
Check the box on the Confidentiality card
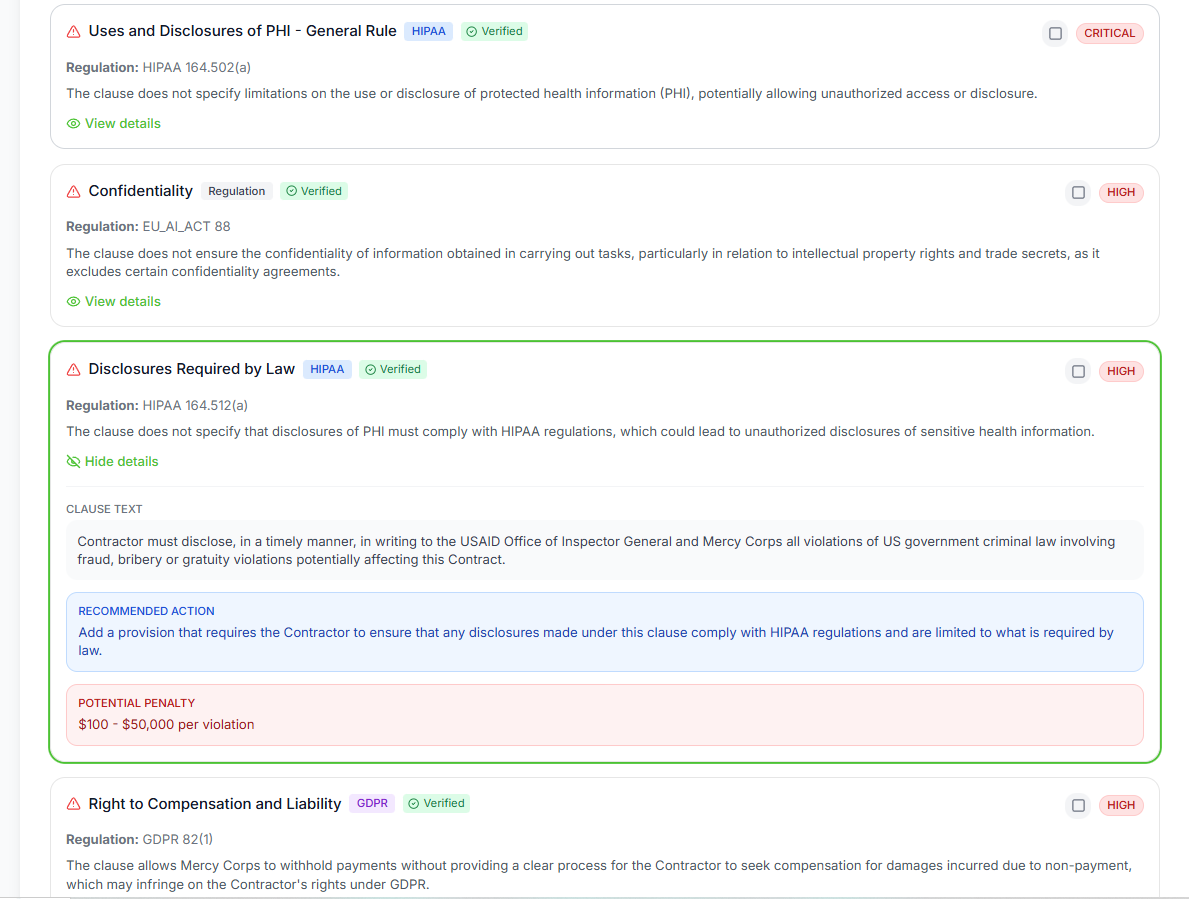coord(1078,192)
